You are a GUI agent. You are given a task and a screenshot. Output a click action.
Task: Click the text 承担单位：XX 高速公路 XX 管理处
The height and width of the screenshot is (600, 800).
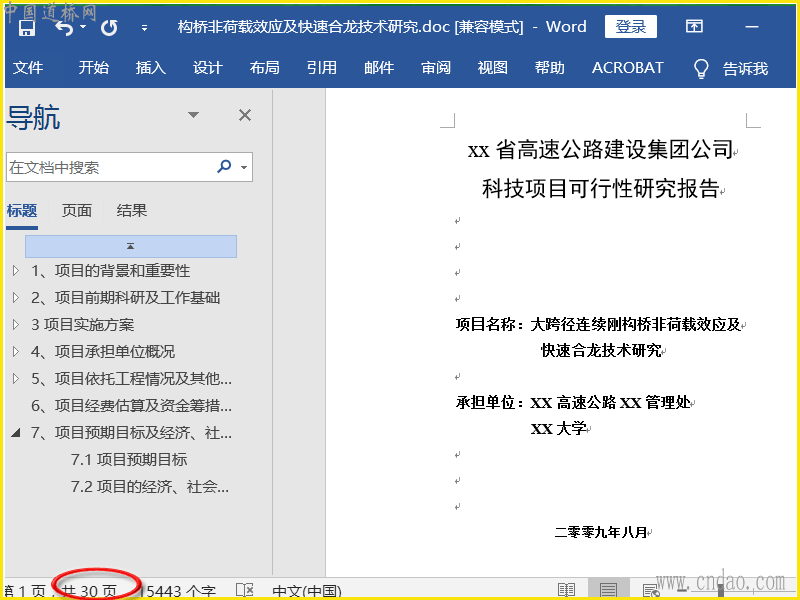pyautogui.click(x=573, y=403)
